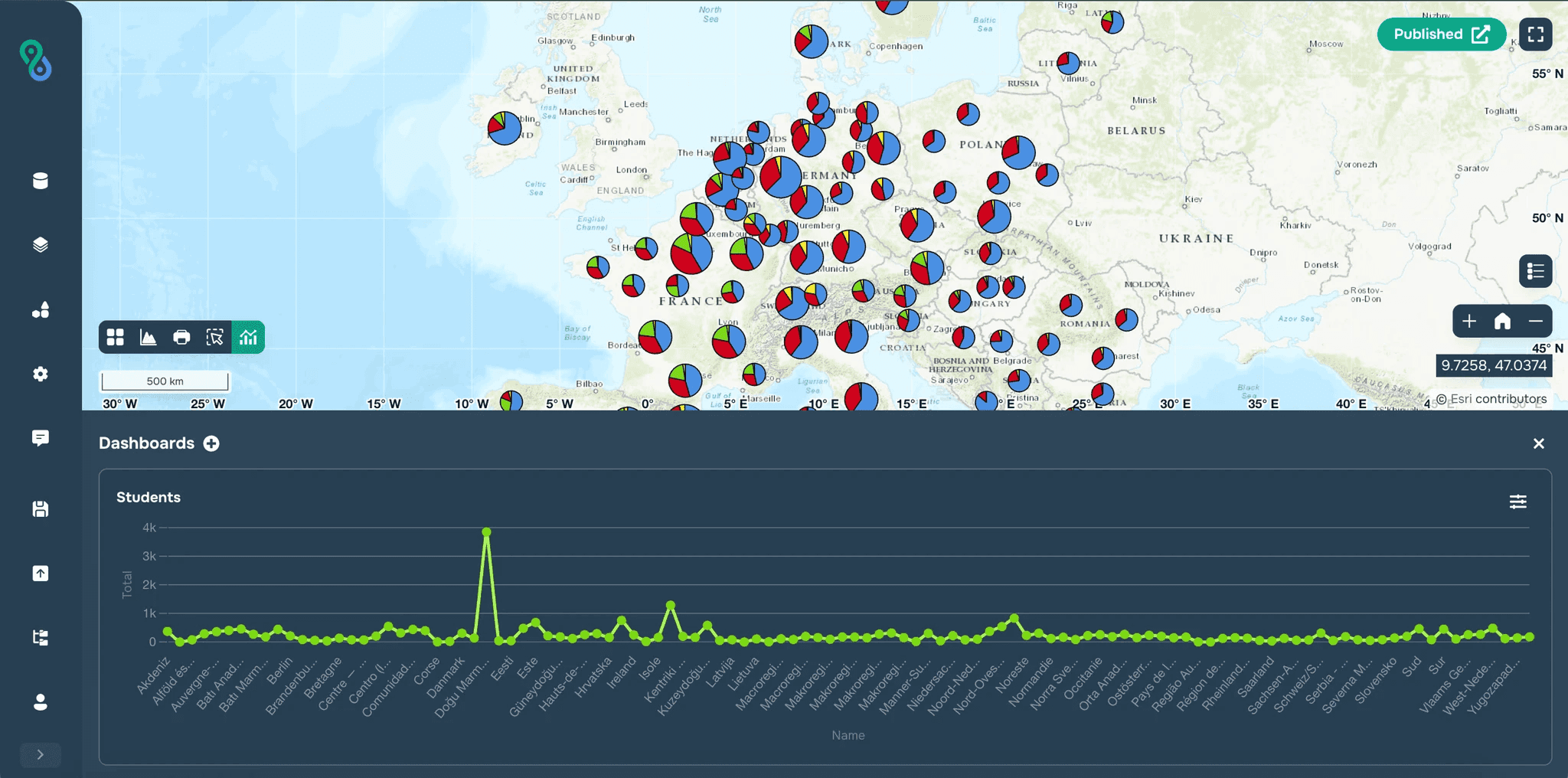Image resolution: width=1568 pixels, height=778 pixels.
Task: Open the user profile sidebar icon
Action: tap(41, 702)
